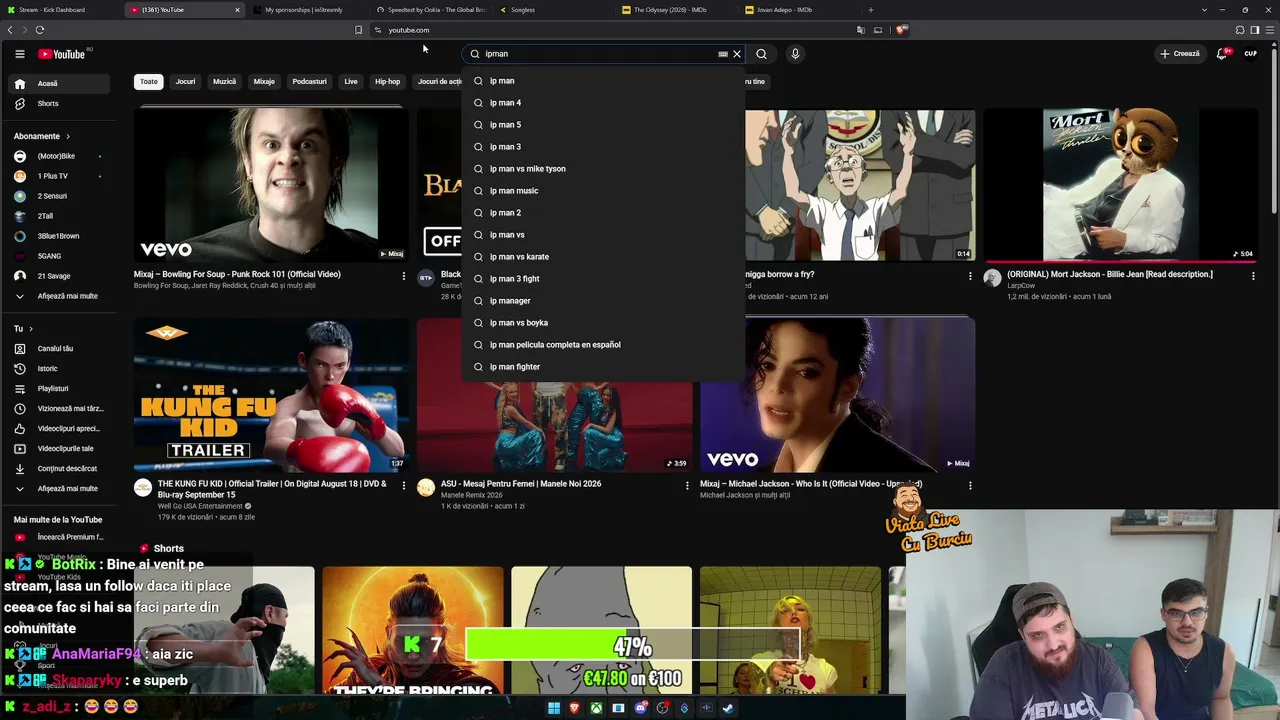
Task: Open the YouTube hamburger guide menu
Action: click(19, 54)
